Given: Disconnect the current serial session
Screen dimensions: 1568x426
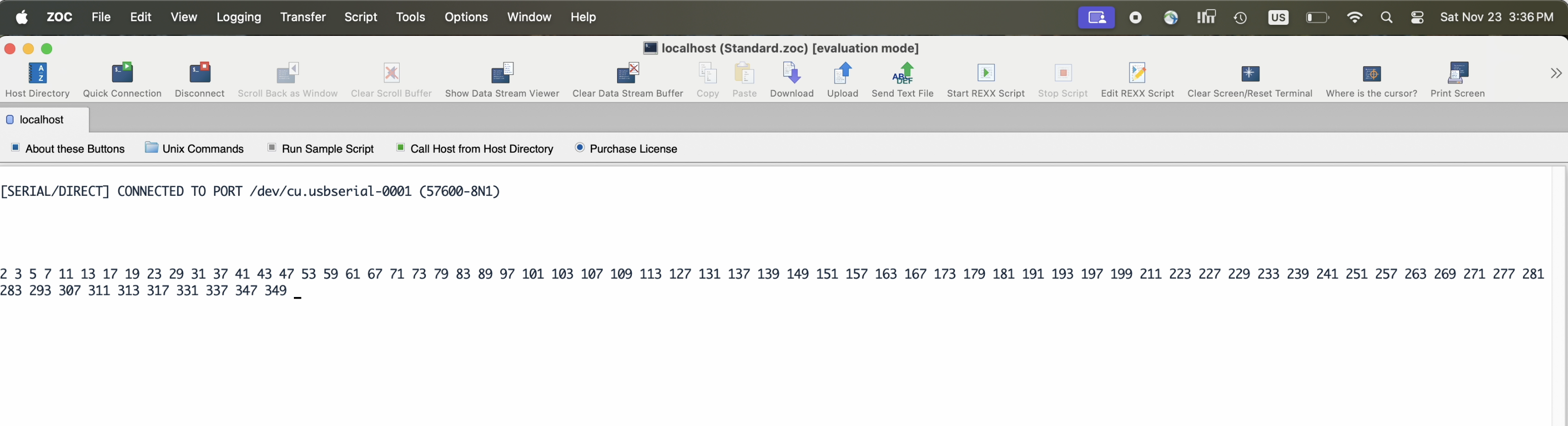Looking at the screenshot, I should click(x=200, y=80).
